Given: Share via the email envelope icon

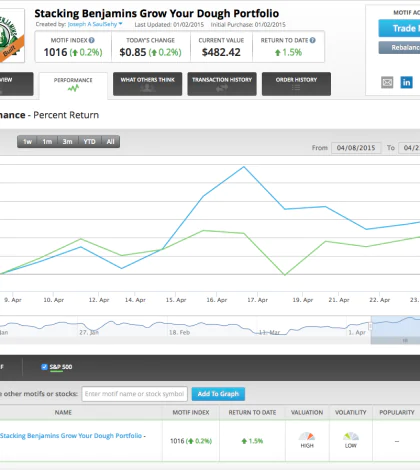Looking at the screenshot, I should (387, 82).
